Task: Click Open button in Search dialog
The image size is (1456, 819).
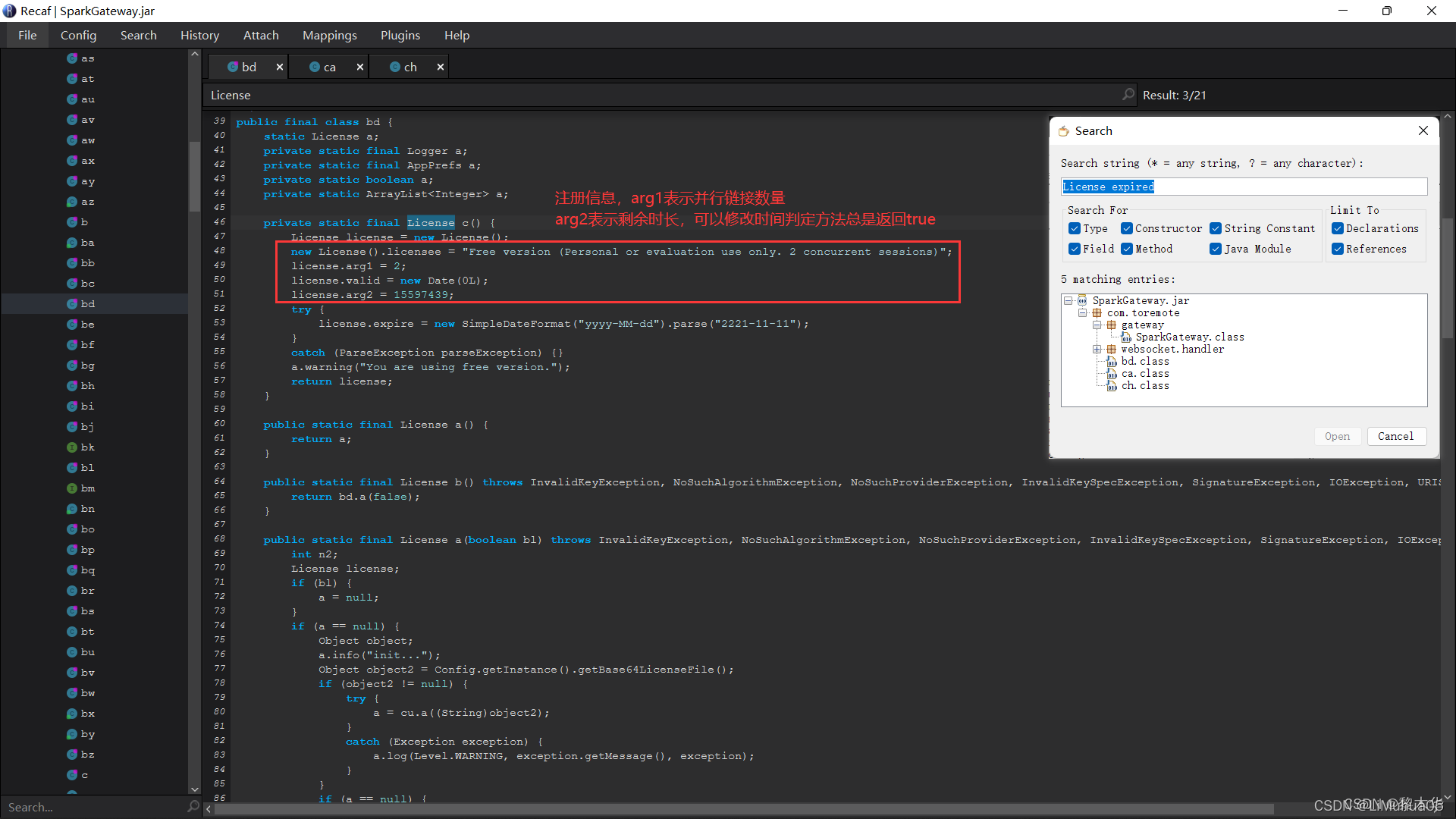Action: pyautogui.click(x=1337, y=436)
